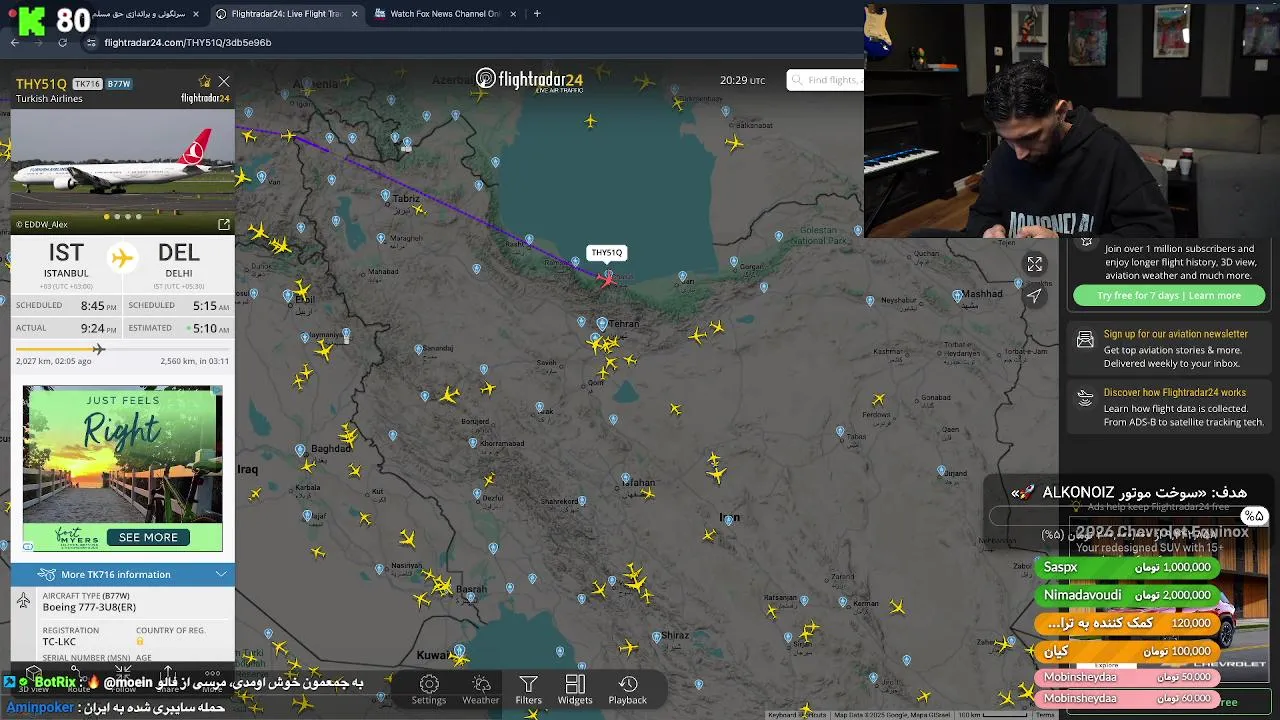1280x720 pixels.
Task: Click the DEL Delhi destination airport code
Action: pos(179,253)
